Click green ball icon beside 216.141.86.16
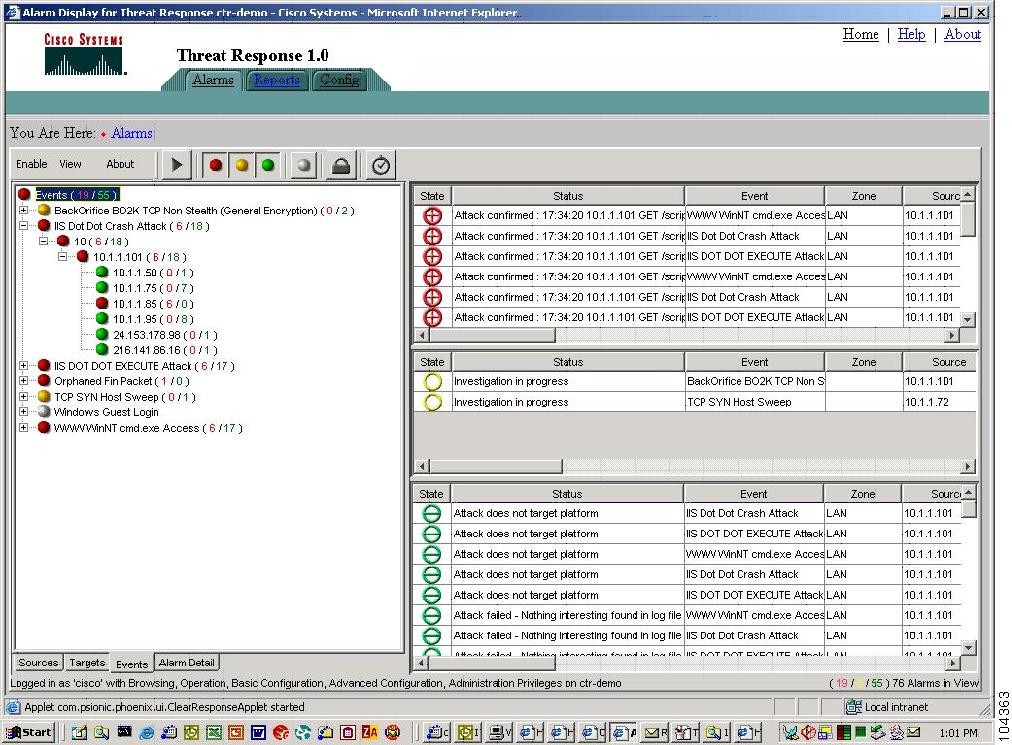 [102, 350]
